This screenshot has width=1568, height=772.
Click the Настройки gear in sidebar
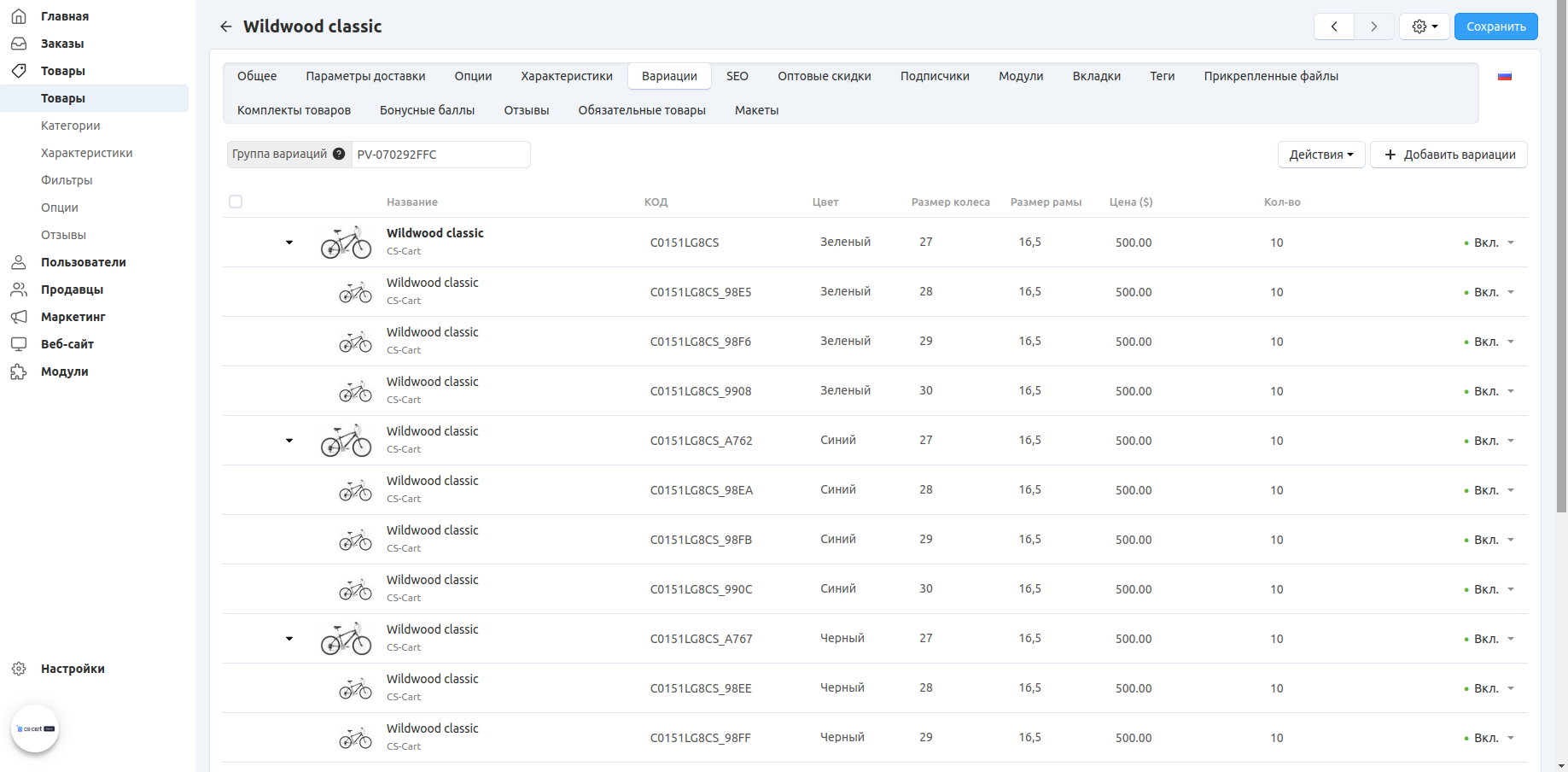[19, 669]
